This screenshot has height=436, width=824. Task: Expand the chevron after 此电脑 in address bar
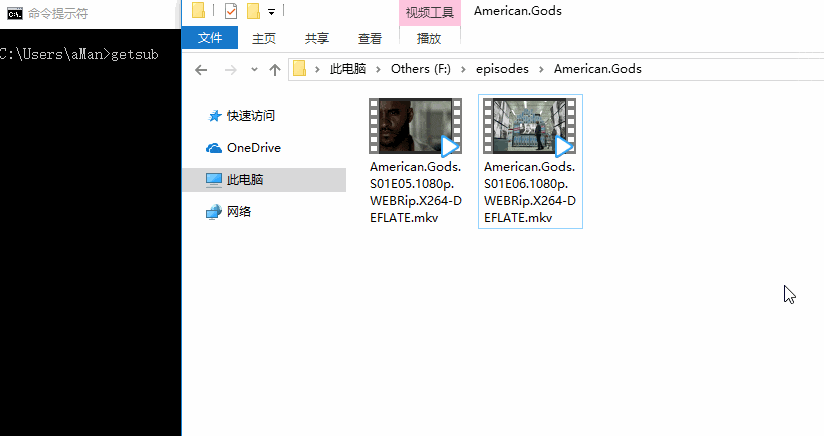[x=378, y=69]
